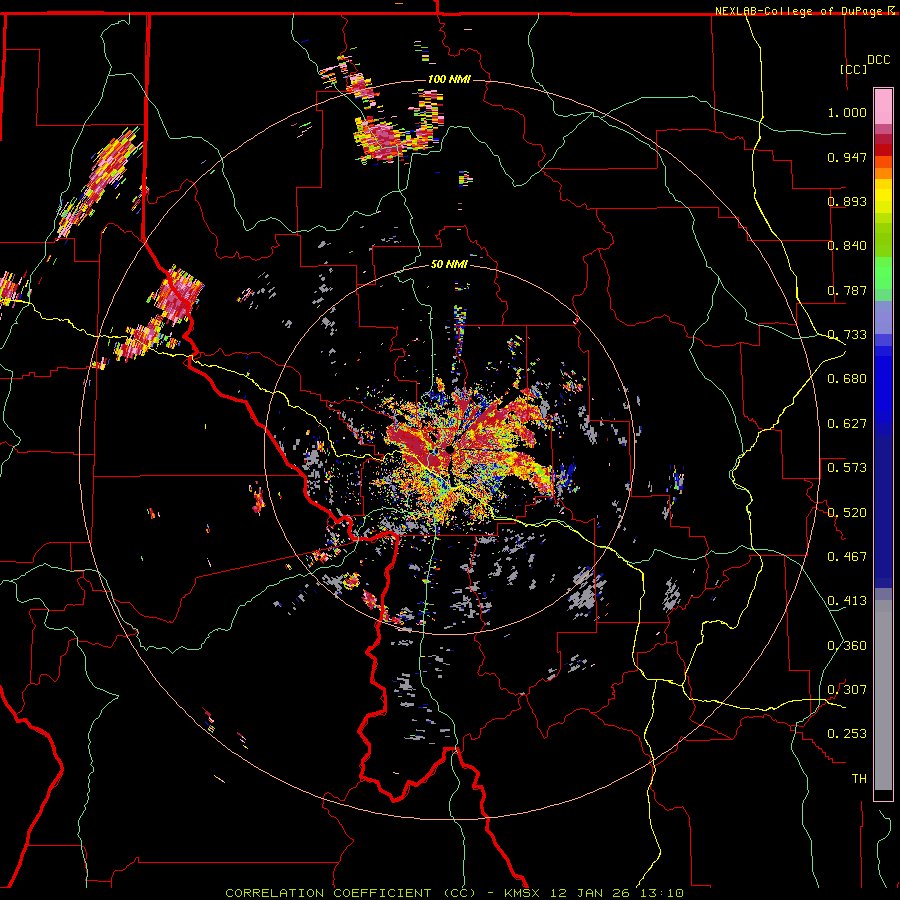Select the 0.680 scale value
The width and height of the screenshot is (900, 900).
847,379
